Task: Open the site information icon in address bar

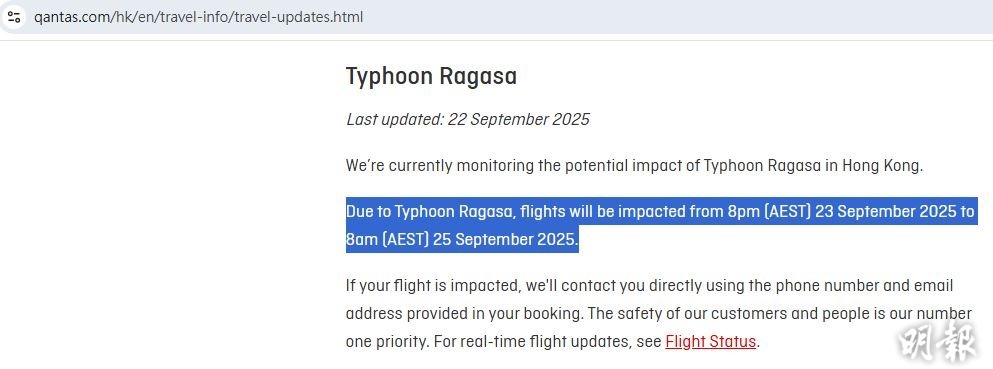Action: (14, 17)
